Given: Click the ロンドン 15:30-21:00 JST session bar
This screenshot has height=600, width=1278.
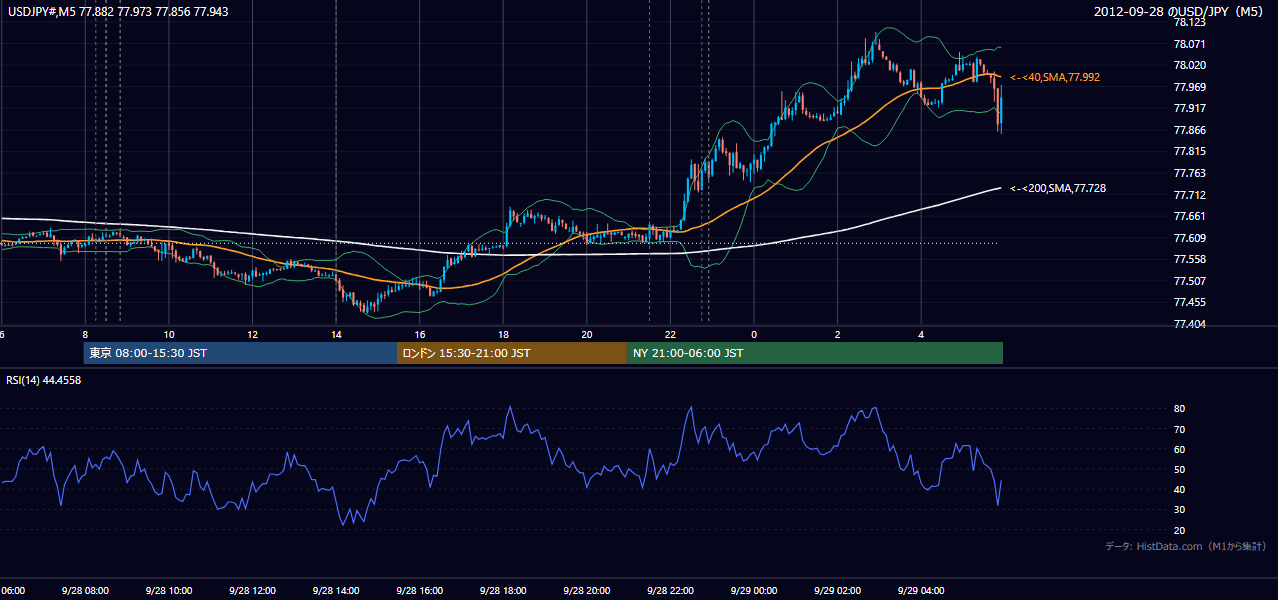Looking at the screenshot, I should [512, 353].
